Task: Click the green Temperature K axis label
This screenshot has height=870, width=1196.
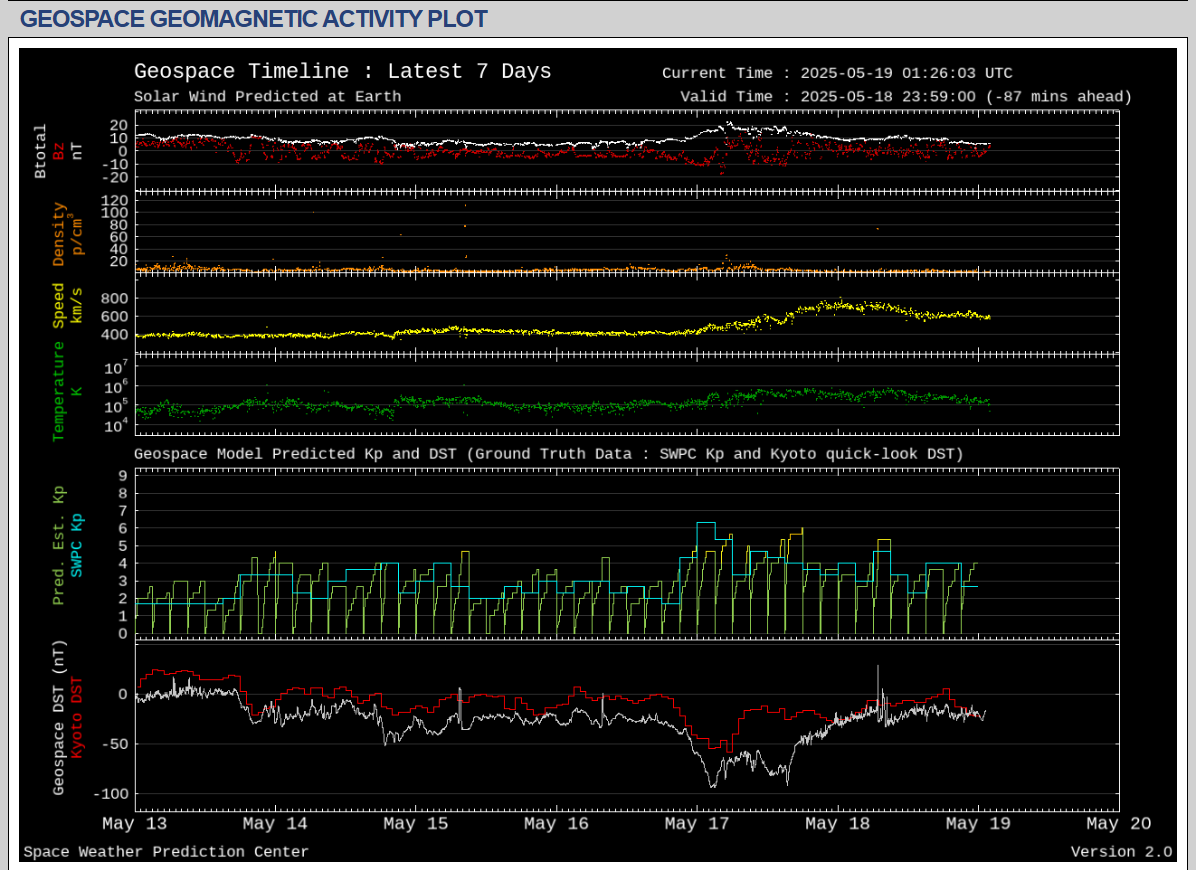Action: click(x=58, y=391)
